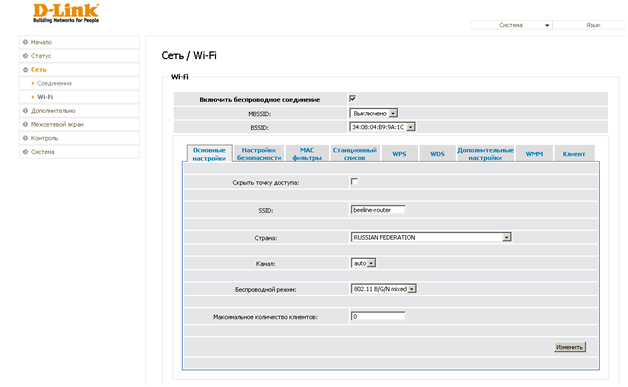Open the Контроль sidebar section

[79, 138]
